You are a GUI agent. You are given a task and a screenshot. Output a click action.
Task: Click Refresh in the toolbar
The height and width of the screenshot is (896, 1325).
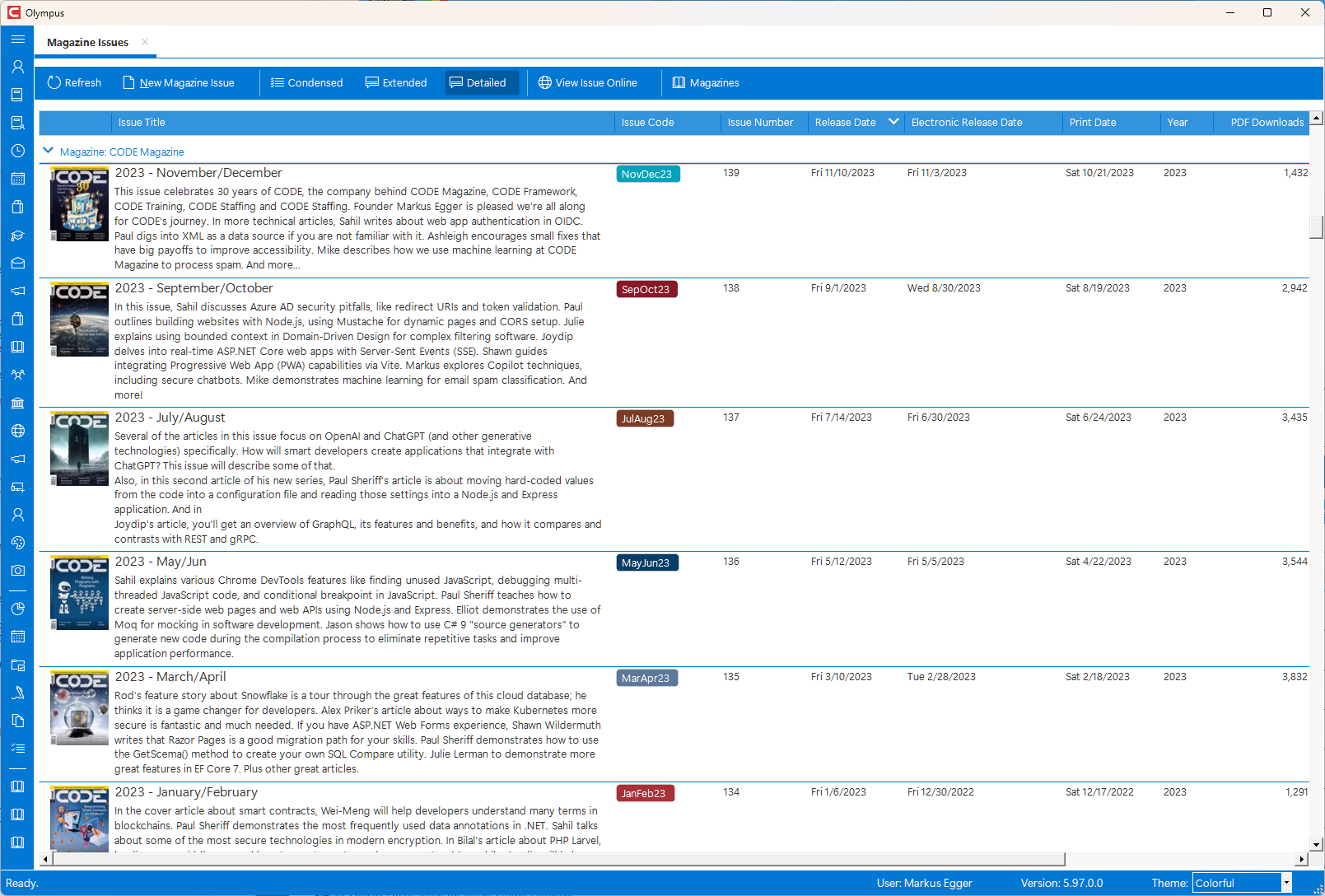(x=74, y=82)
